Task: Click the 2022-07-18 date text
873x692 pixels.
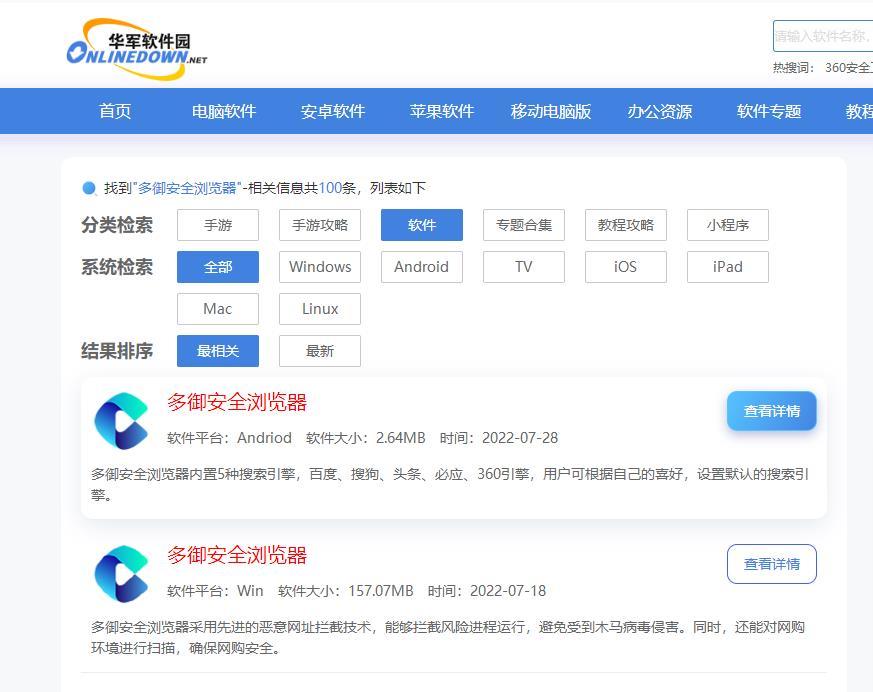Action: pos(508,591)
